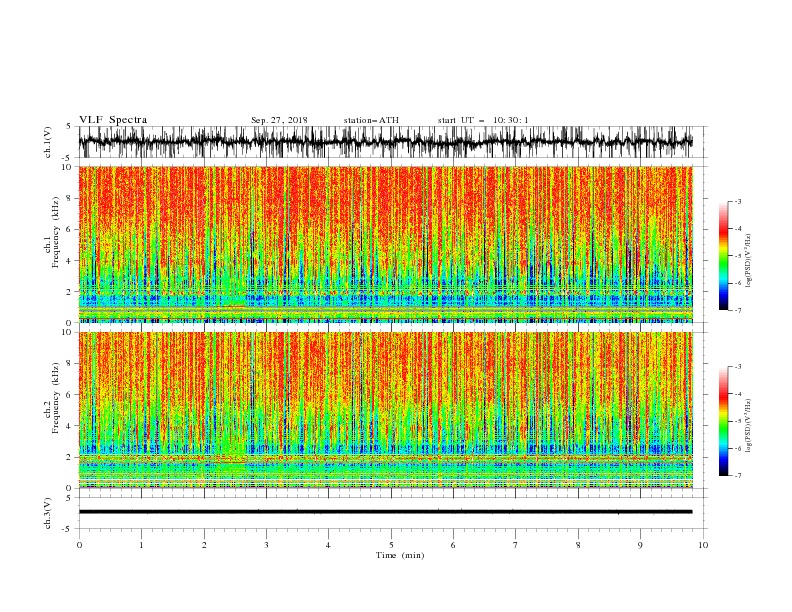Click the 'Time (min)' axis label
Image resolution: width=792 pixels, height=612 pixels.
coord(400,555)
